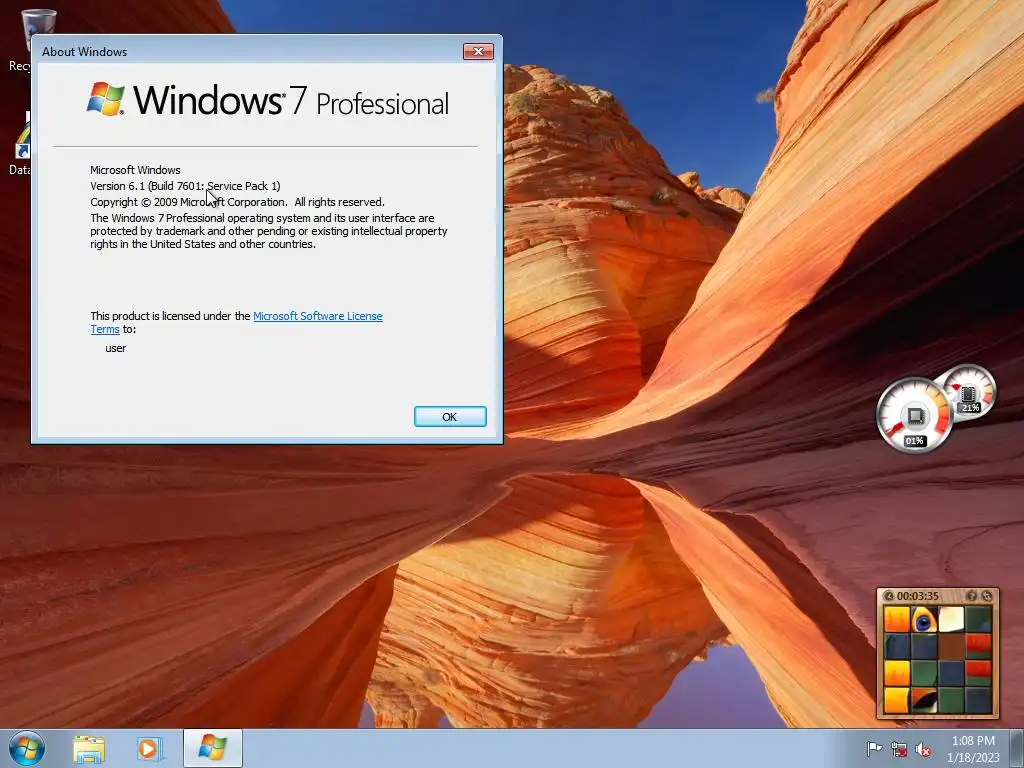Image resolution: width=1024 pixels, height=768 pixels.
Task: Click the black-and-orange beak tip puzzle tile
Action: (x=924, y=701)
